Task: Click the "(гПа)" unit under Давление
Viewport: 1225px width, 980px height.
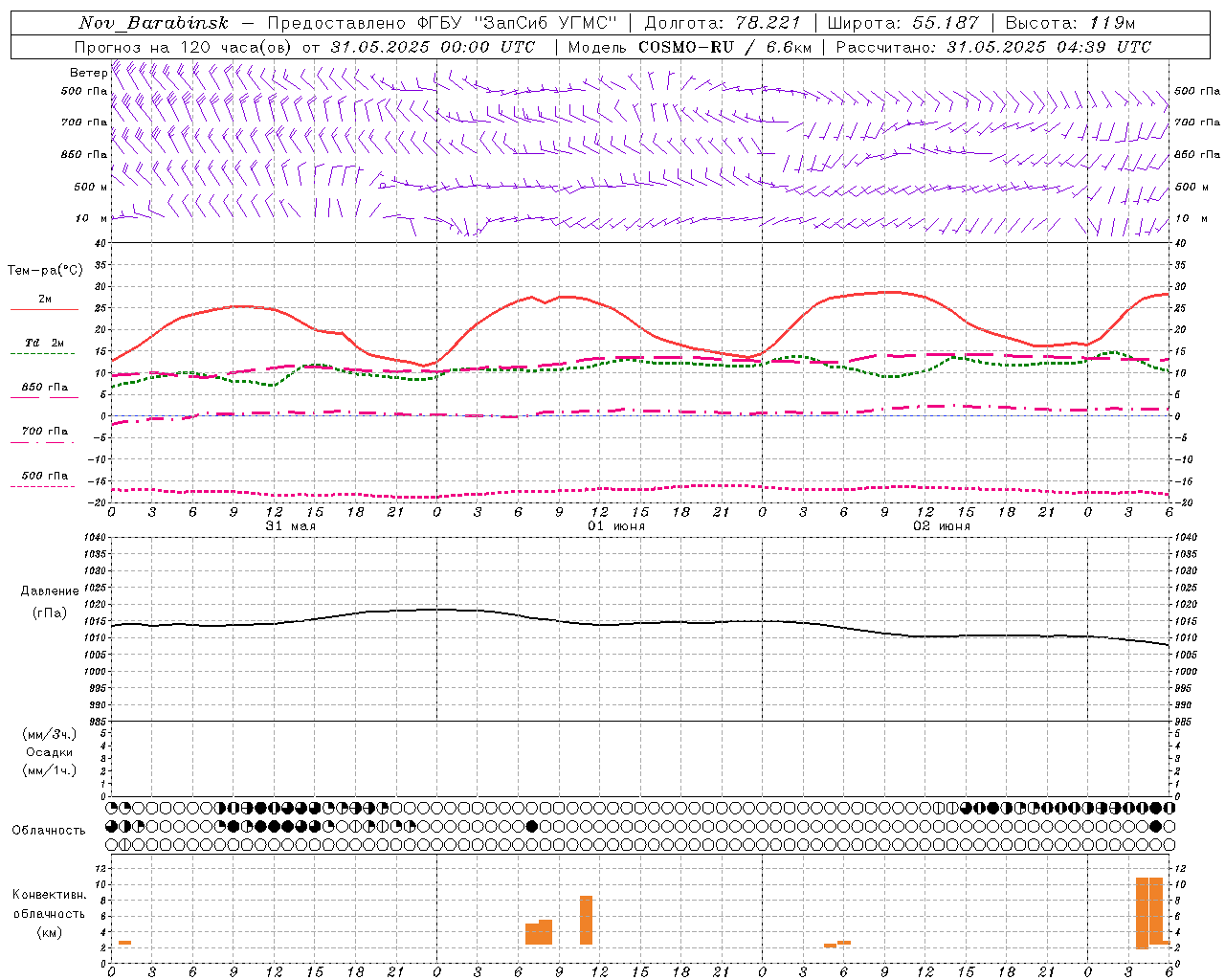Action: (50, 613)
